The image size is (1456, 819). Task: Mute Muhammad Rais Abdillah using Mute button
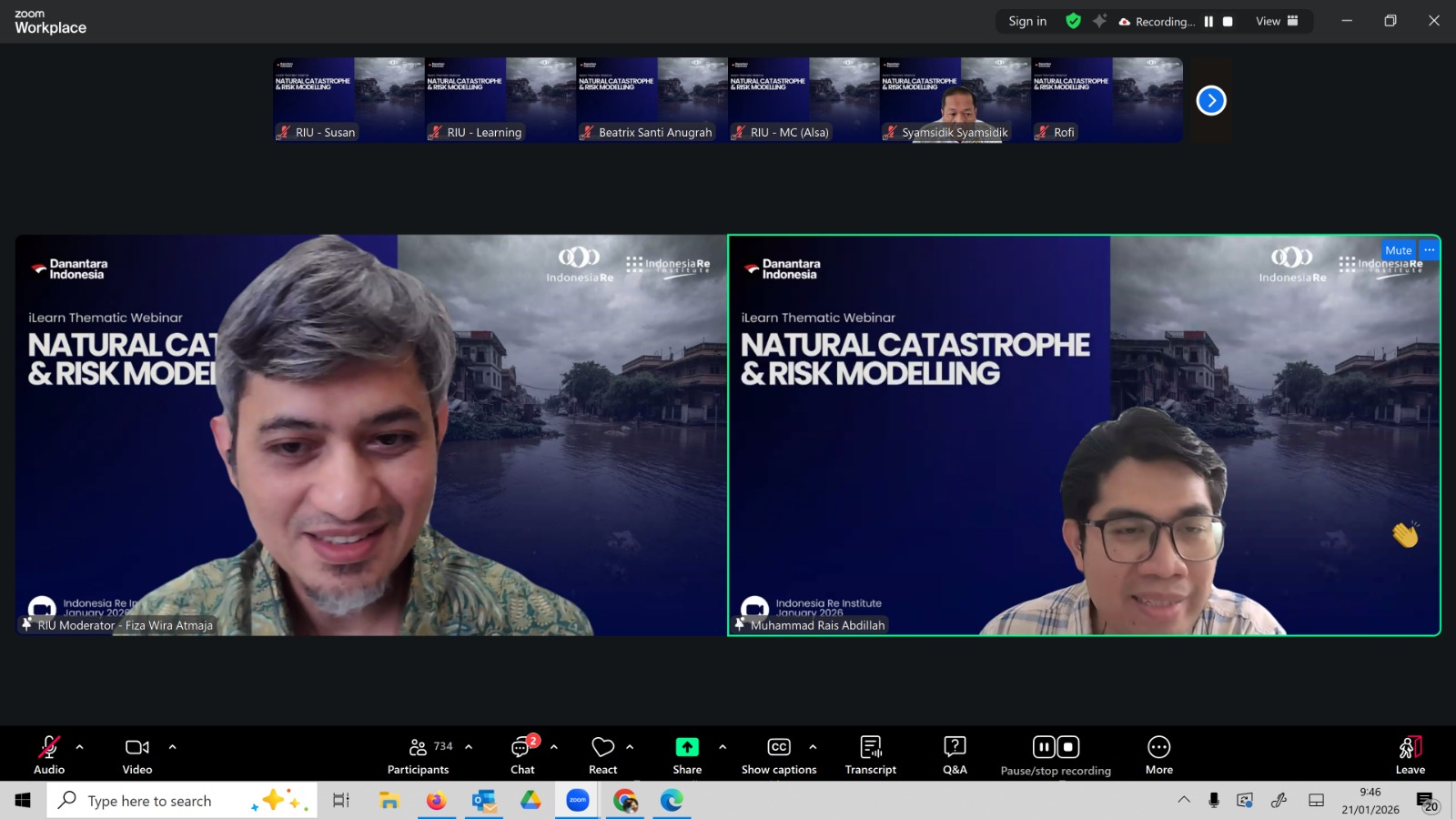pyautogui.click(x=1398, y=250)
